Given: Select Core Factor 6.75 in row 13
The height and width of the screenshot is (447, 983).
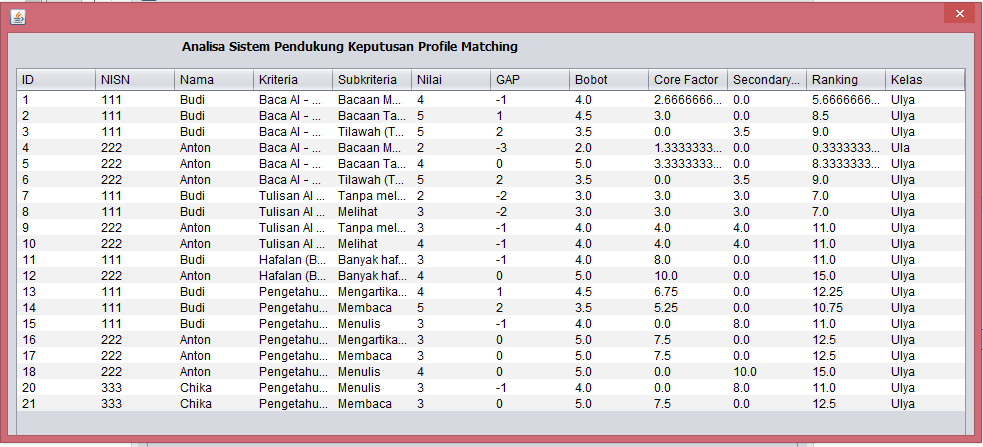Looking at the screenshot, I should [x=688, y=292].
